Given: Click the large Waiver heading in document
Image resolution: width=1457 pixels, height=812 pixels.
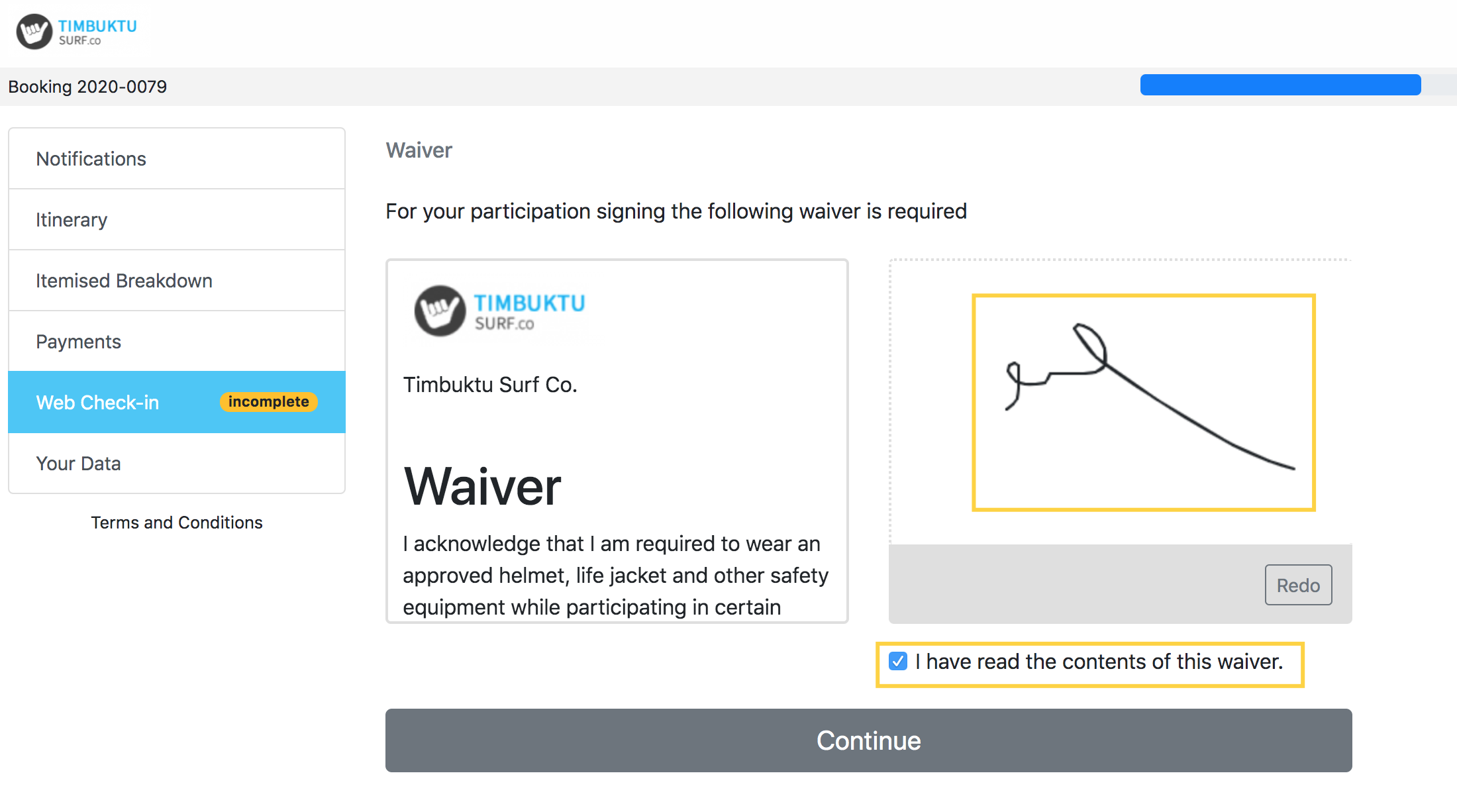Looking at the screenshot, I should point(482,487).
